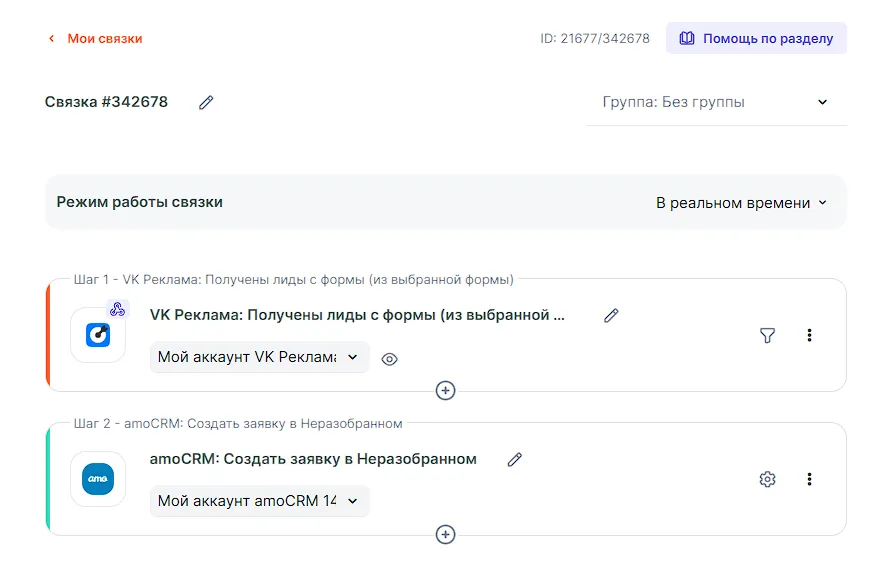Click the VK Реклама app logo

[x=98, y=335]
